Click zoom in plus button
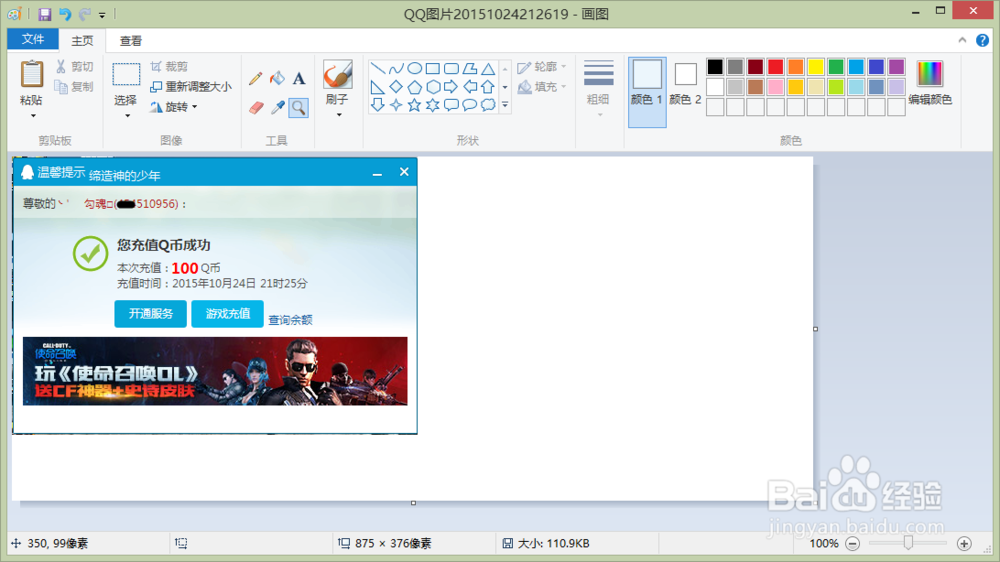 click(x=964, y=544)
